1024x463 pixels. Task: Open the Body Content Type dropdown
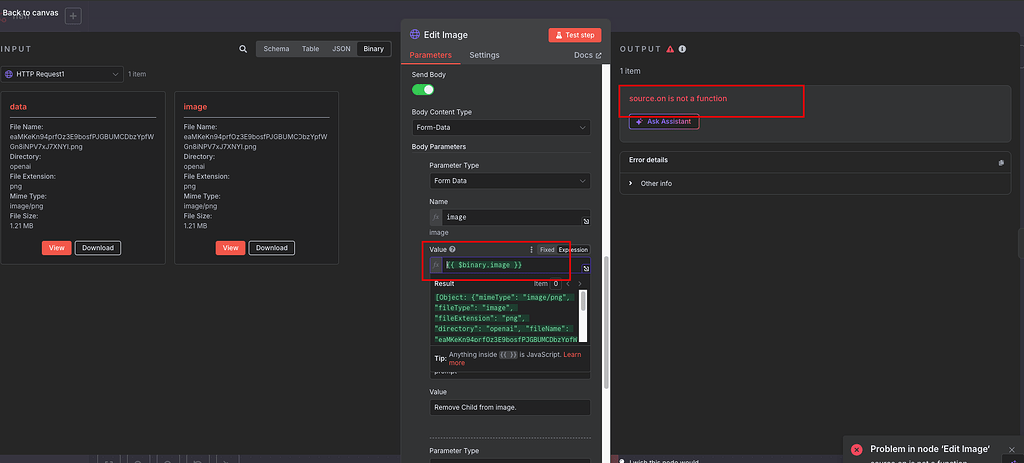[500, 128]
